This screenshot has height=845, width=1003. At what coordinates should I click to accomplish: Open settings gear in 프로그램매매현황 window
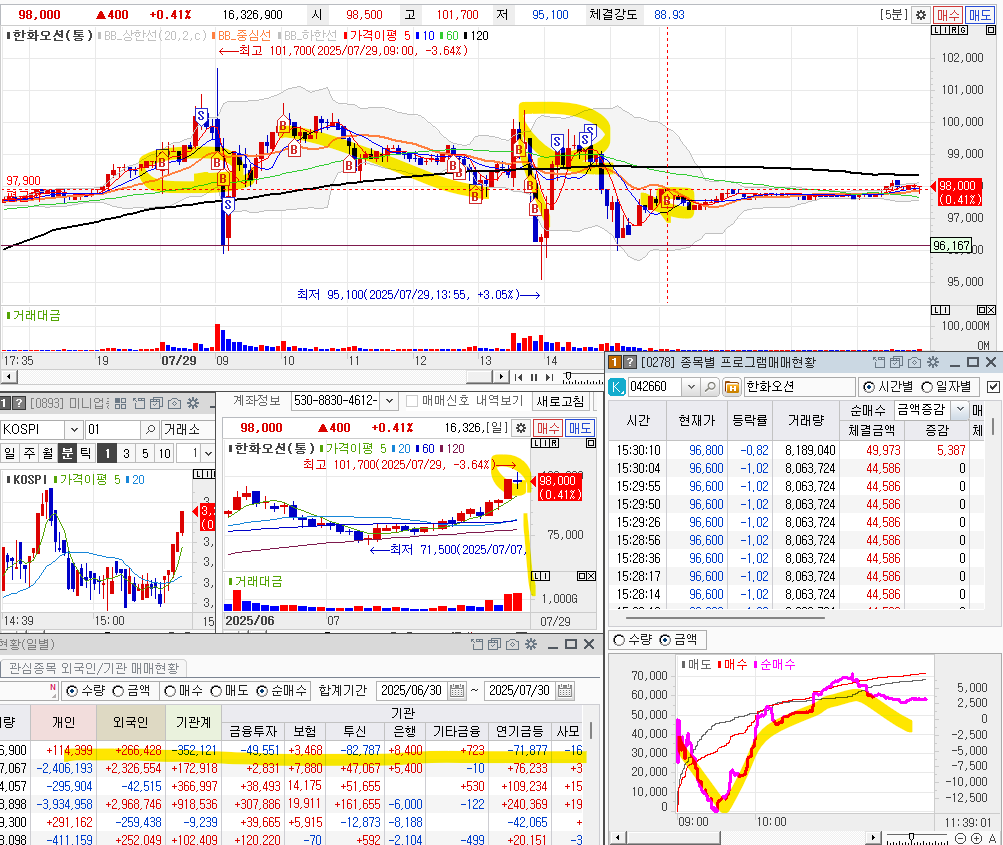tap(933, 363)
